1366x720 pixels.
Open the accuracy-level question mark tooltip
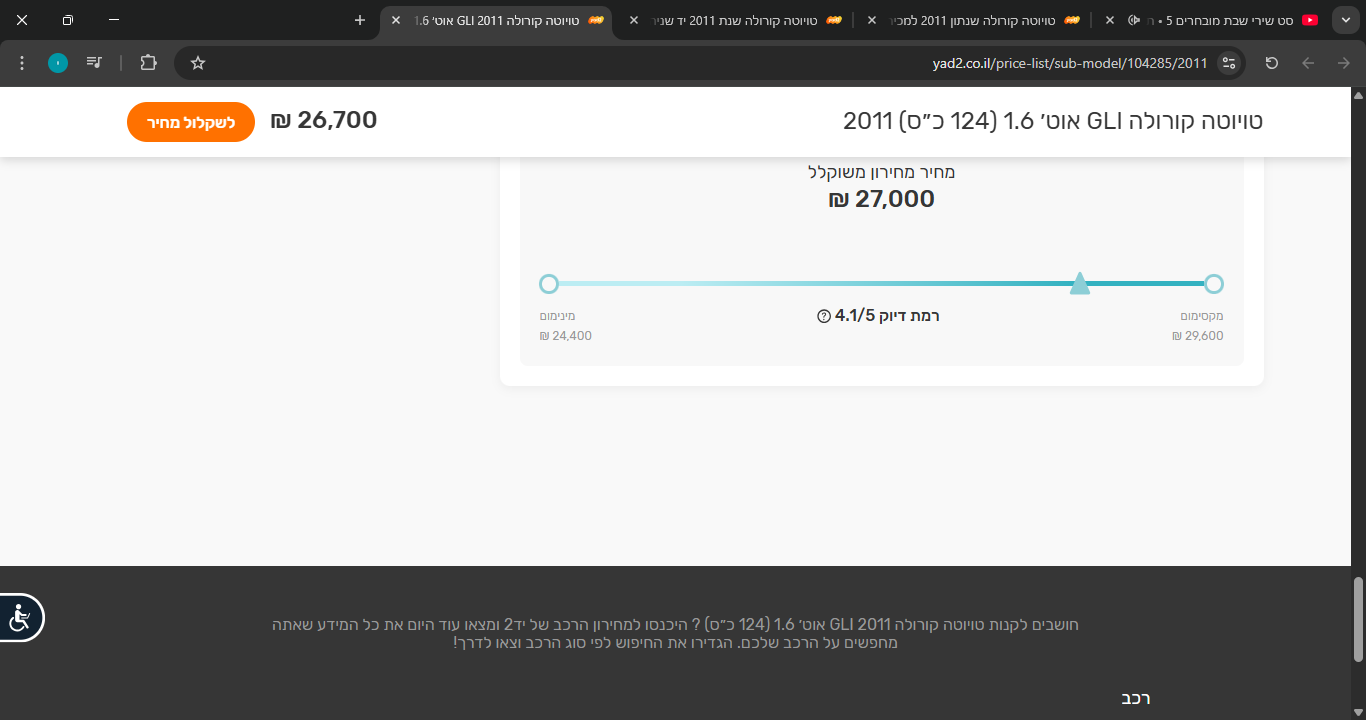(824, 316)
